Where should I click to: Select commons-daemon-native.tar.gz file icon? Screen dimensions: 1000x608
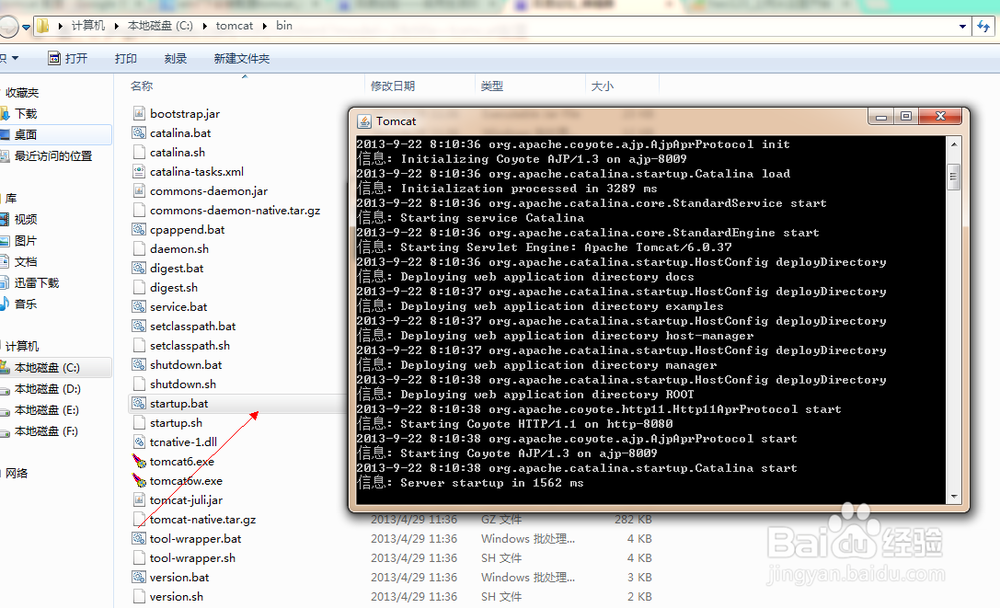coord(139,211)
